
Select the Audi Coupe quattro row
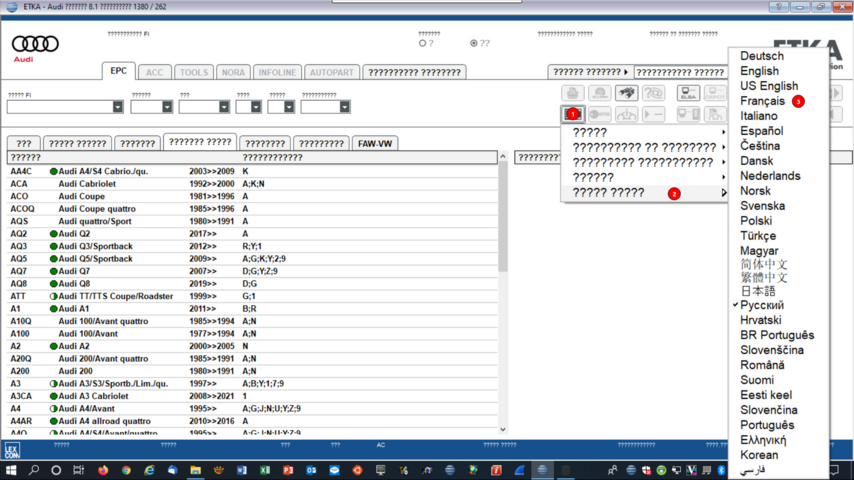pos(252,209)
